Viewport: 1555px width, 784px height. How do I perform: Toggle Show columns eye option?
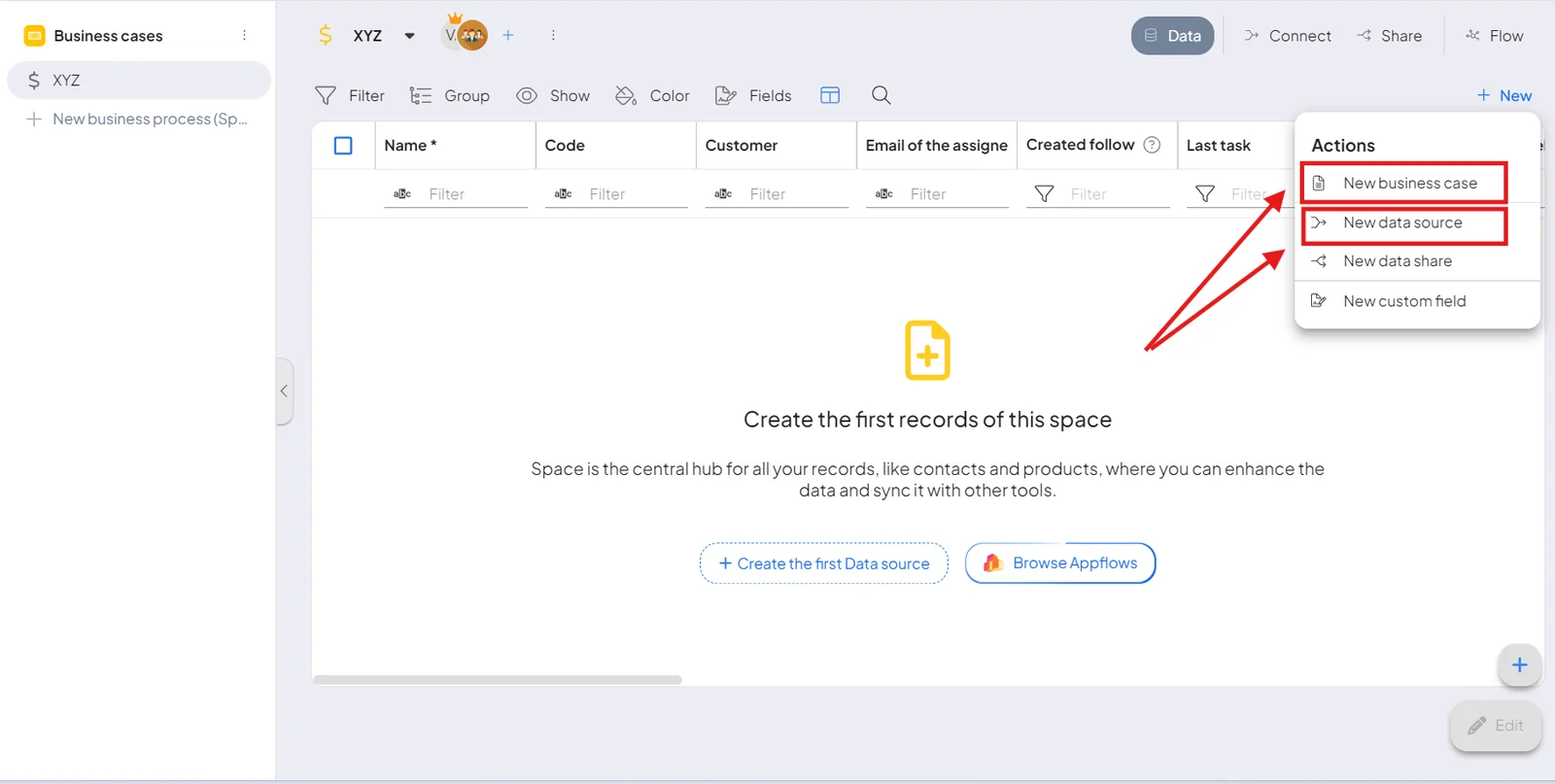(552, 95)
